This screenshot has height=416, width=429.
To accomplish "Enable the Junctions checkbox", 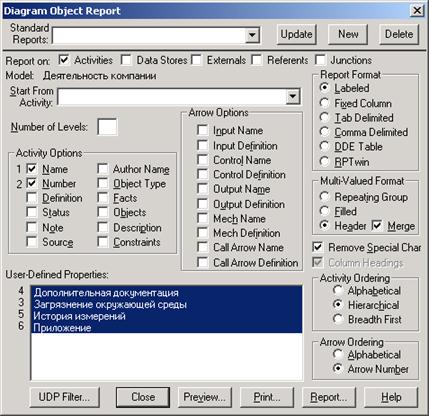I will point(320,60).
